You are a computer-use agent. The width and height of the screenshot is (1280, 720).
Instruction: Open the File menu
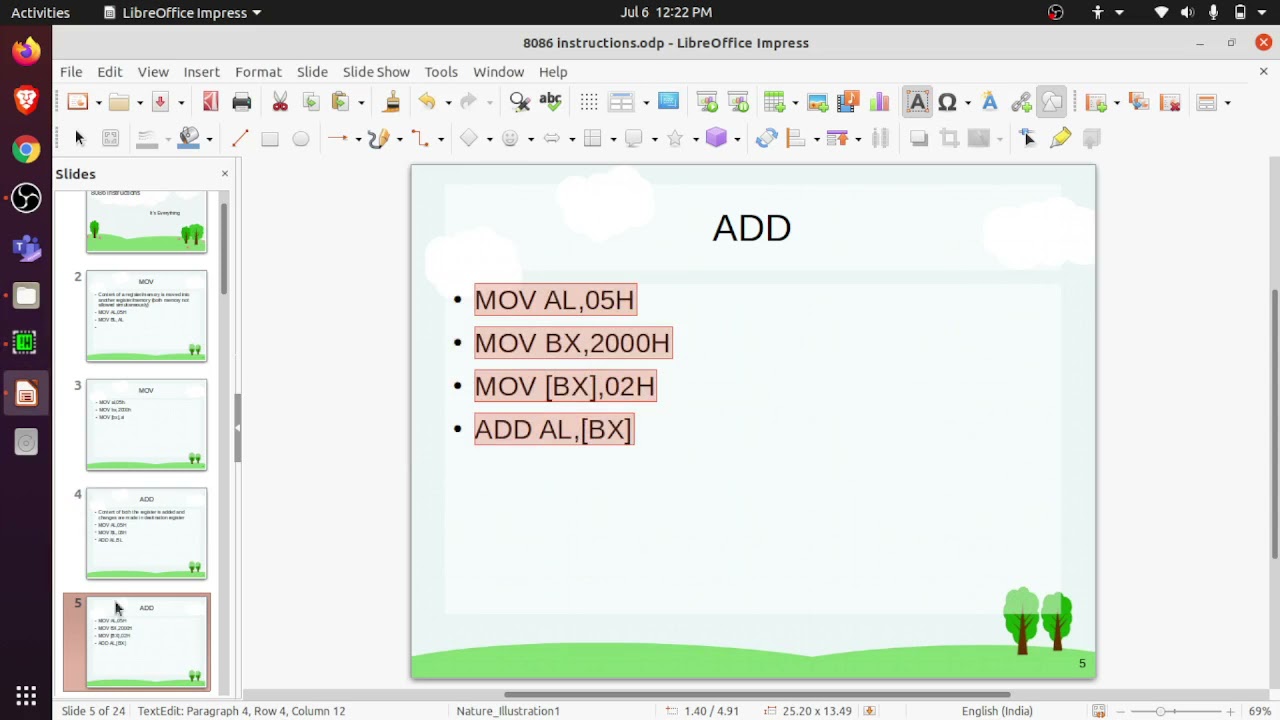[71, 72]
